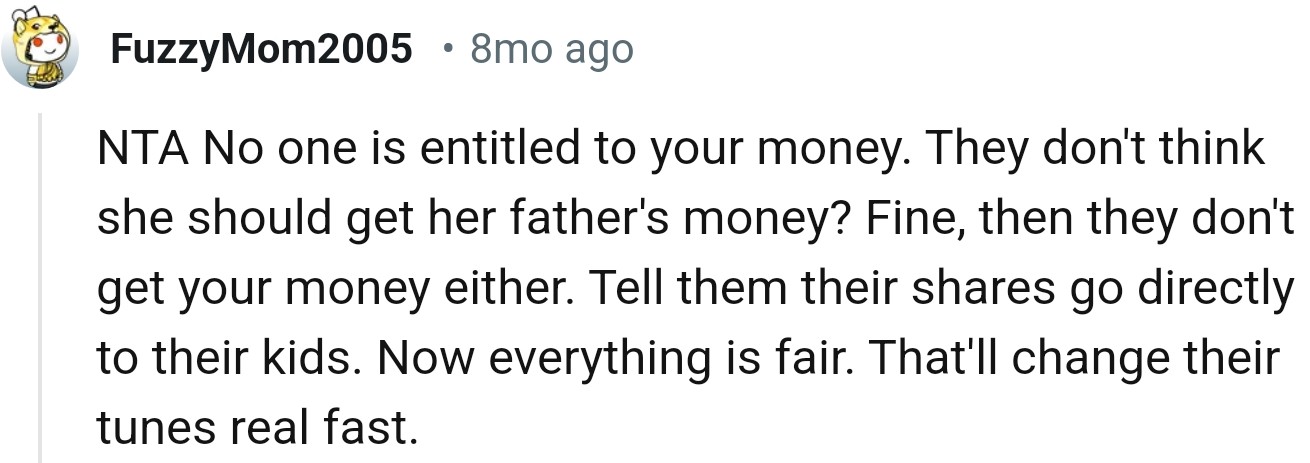This screenshot has height=463, width=1310.
Task: Click the closing text "tunes real fast."
Action: coord(254,428)
